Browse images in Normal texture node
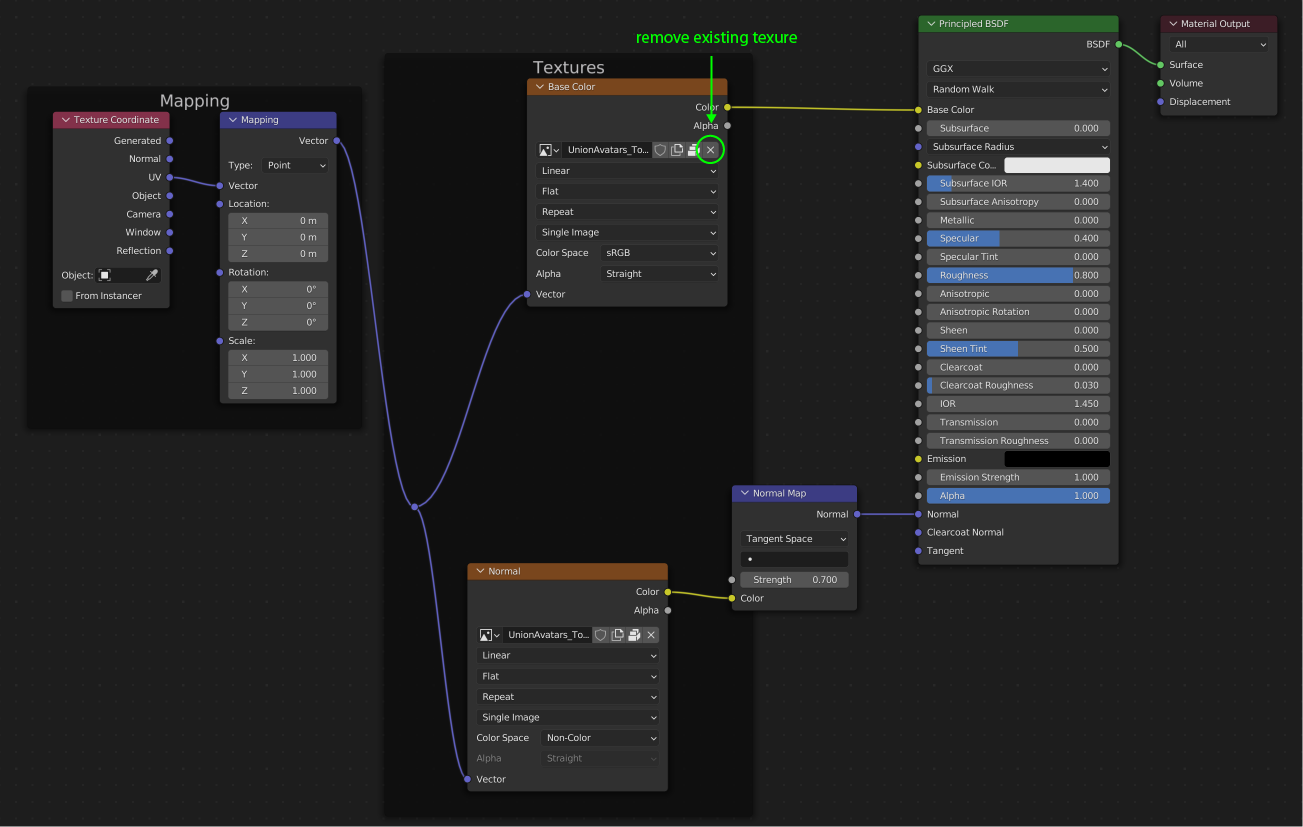 pyautogui.click(x=490, y=635)
